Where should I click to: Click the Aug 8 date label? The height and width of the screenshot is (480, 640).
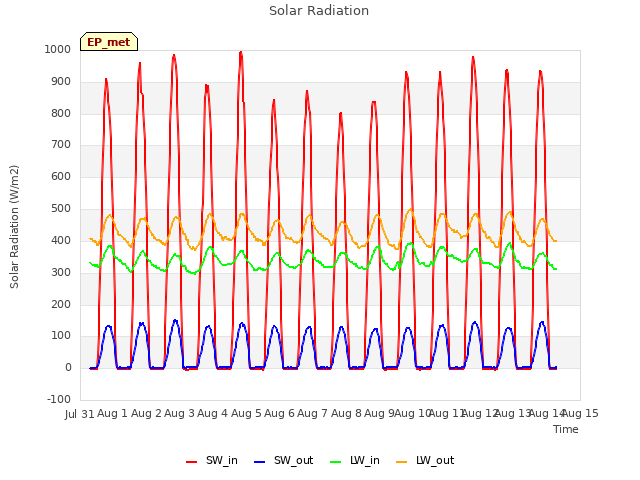[346, 413]
